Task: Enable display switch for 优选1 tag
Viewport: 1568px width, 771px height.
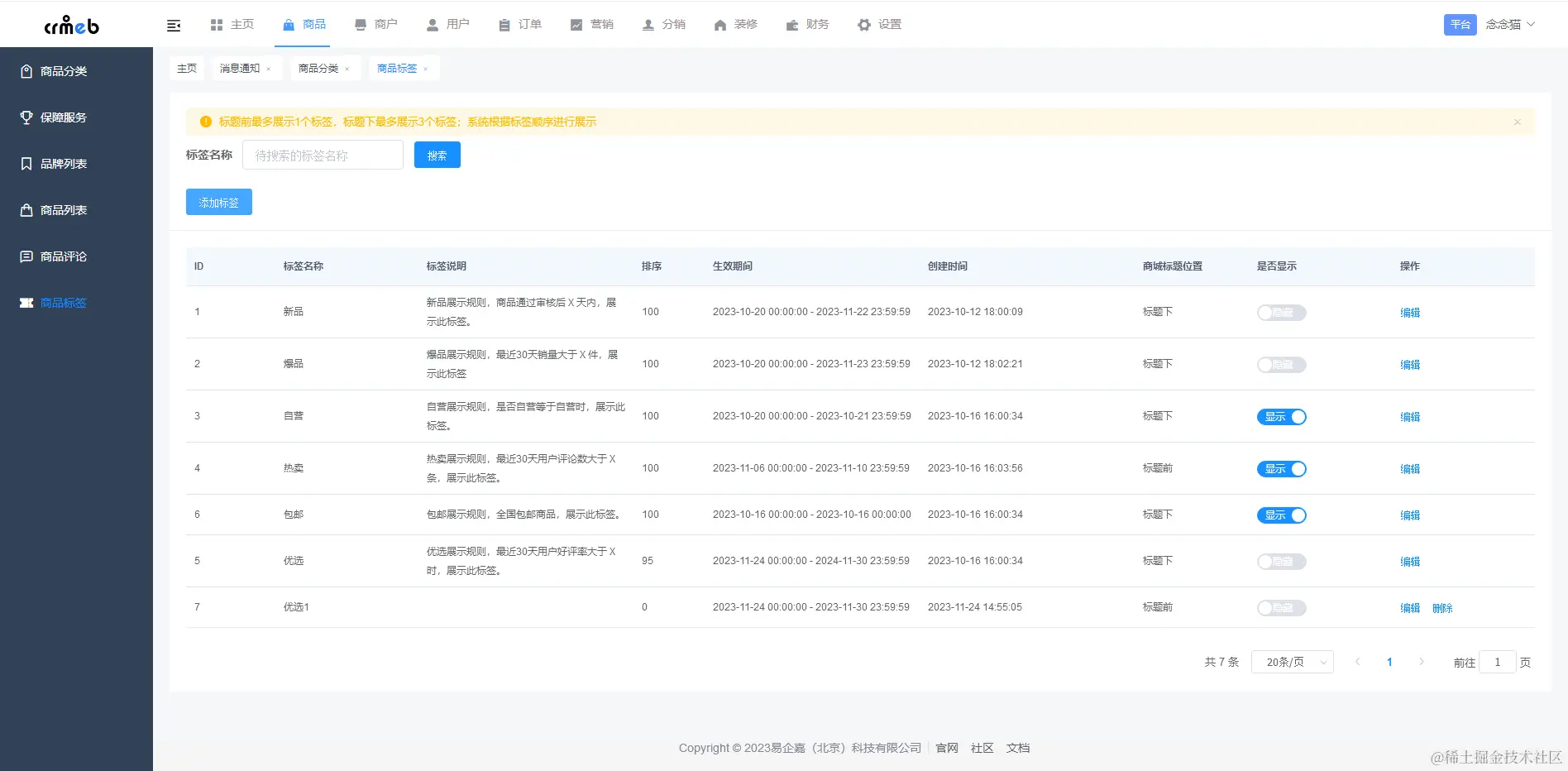Action: [1281, 608]
